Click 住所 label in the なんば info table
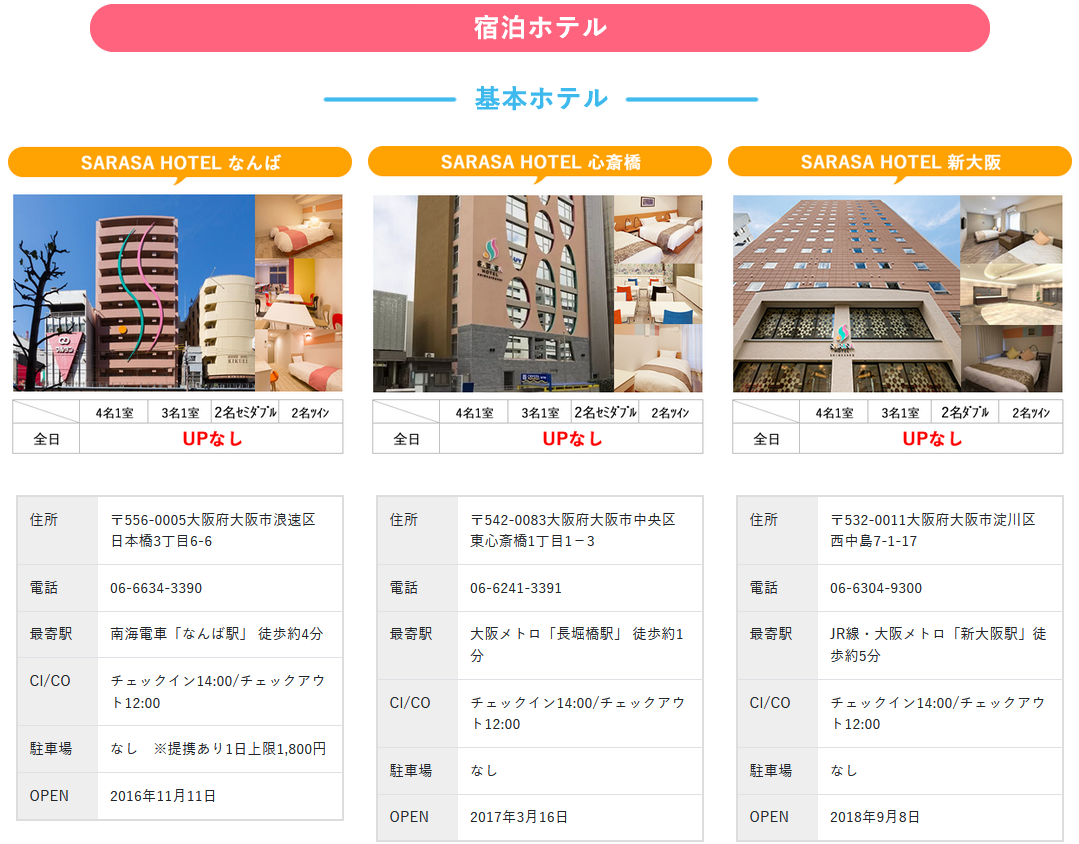This screenshot has height=844, width=1079. tap(43, 520)
